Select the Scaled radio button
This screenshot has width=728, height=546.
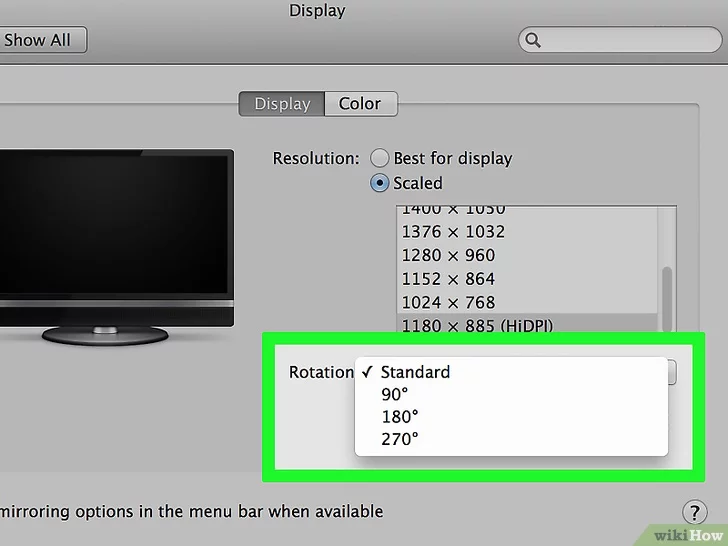tap(379, 183)
